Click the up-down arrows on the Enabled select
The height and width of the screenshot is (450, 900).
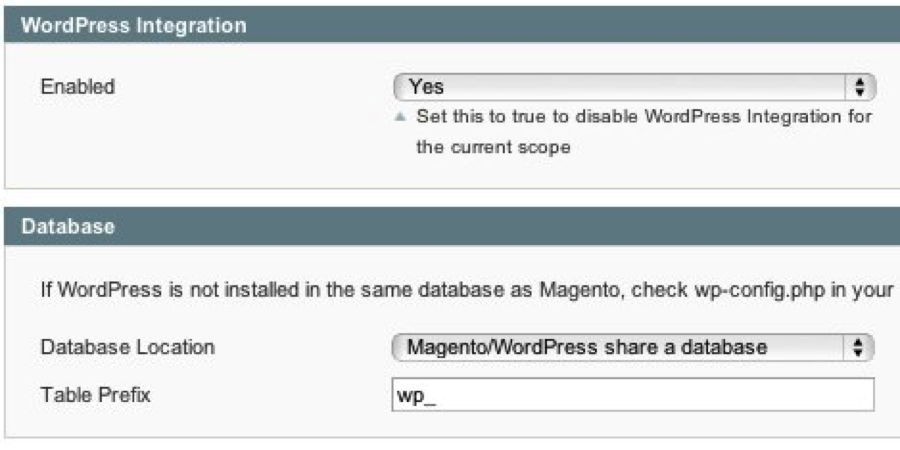[859, 87]
